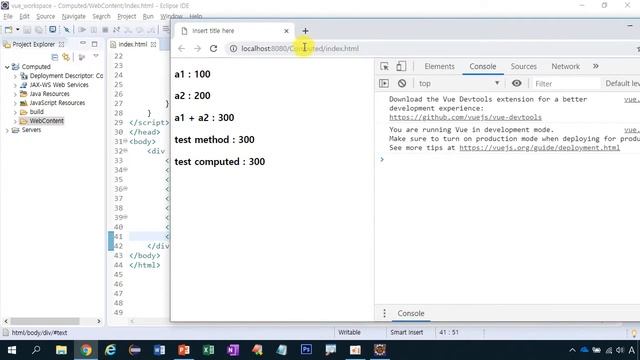Expand the Servers project node
The image size is (640, 360).
(x=7, y=130)
